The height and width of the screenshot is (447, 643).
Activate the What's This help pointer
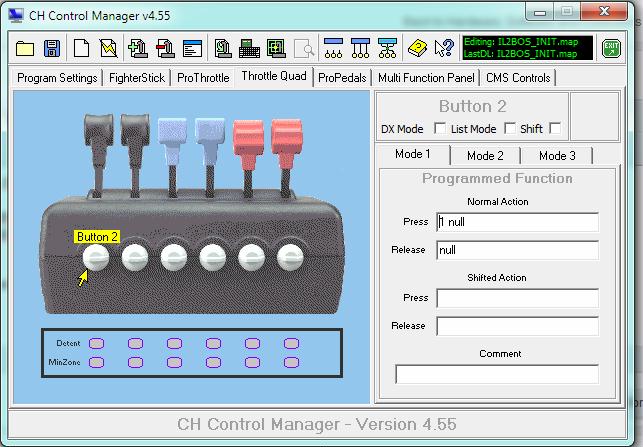click(x=444, y=48)
